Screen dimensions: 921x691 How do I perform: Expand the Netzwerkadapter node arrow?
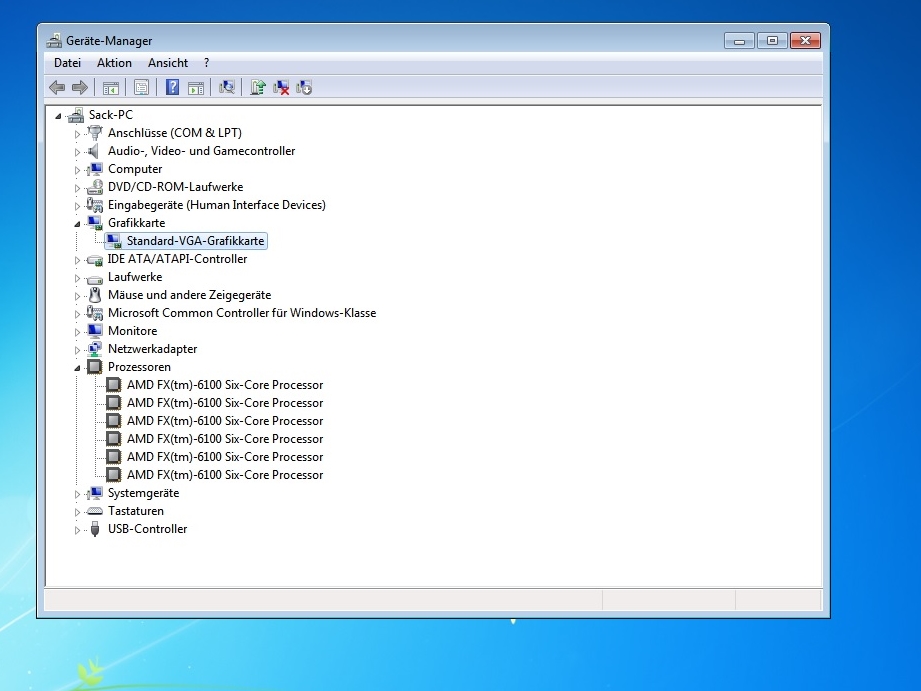pos(77,350)
